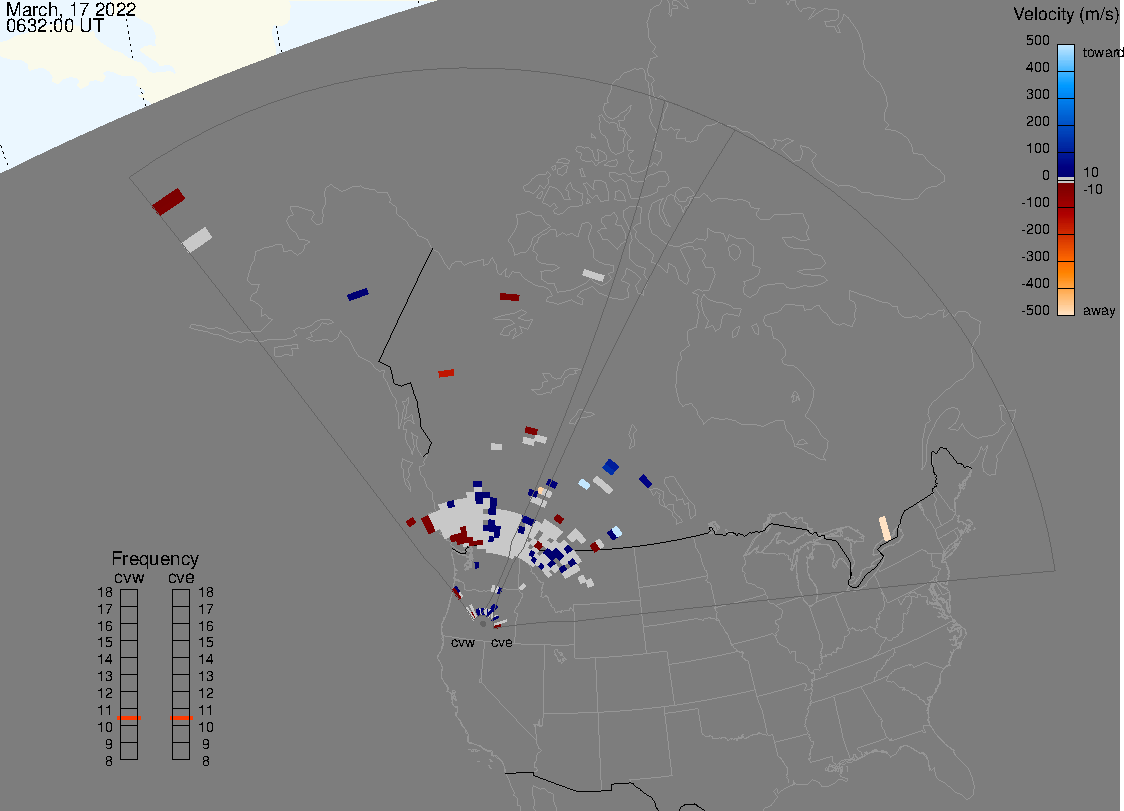This screenshot has height=811, width=1124.
Task: Click the red marker on cve frequency bar
Action: (x=181, y=718)
